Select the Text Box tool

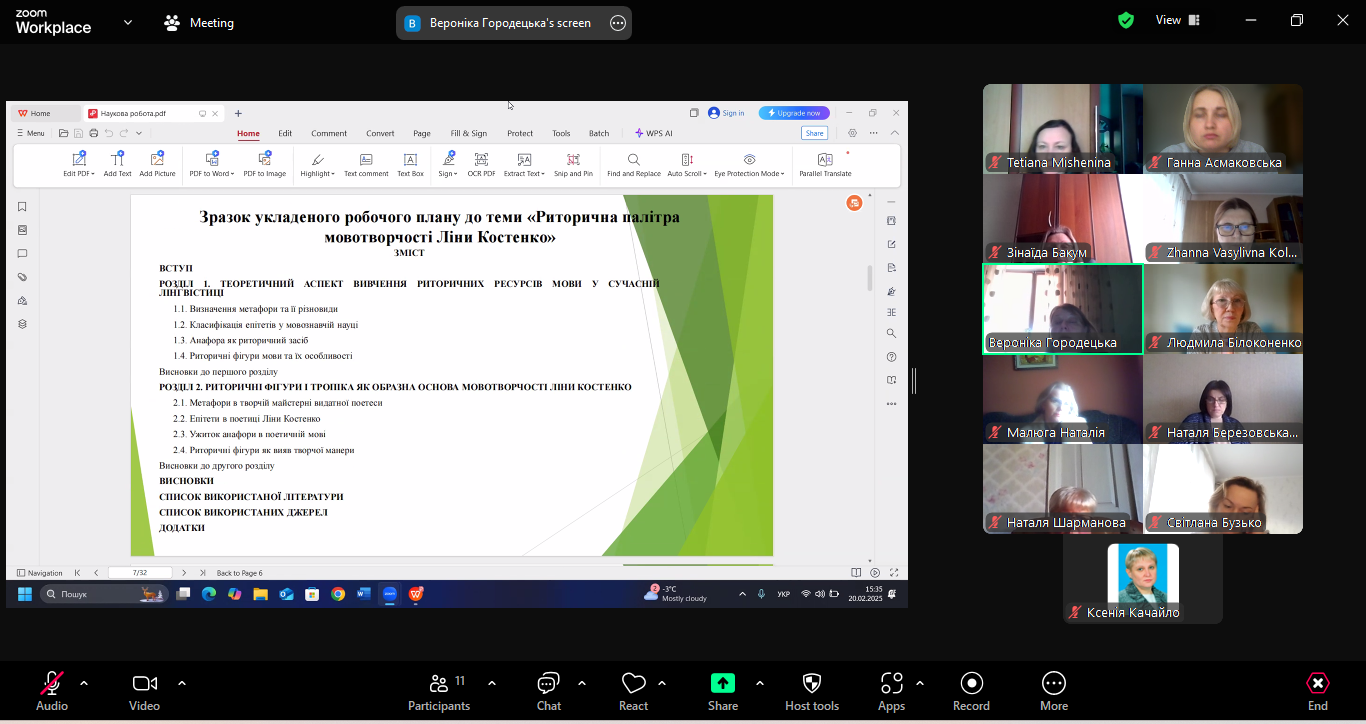[x=410, y=165]
